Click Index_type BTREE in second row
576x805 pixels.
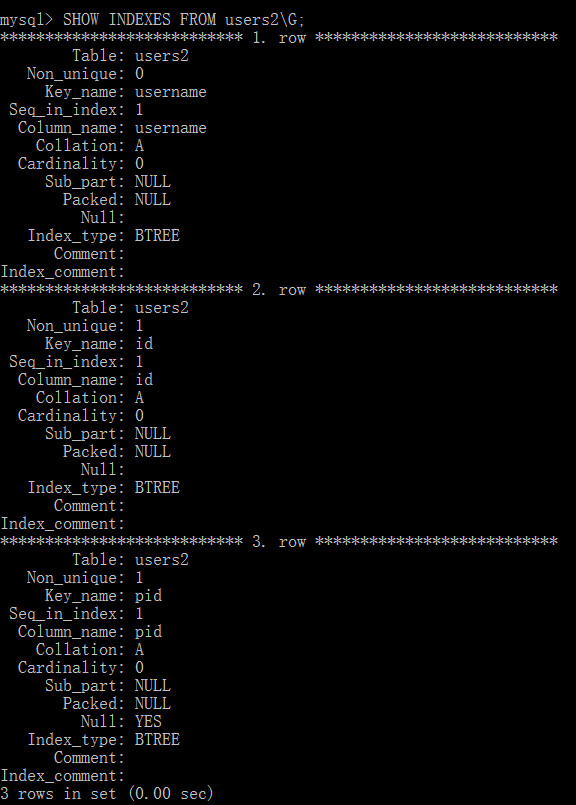157,487
